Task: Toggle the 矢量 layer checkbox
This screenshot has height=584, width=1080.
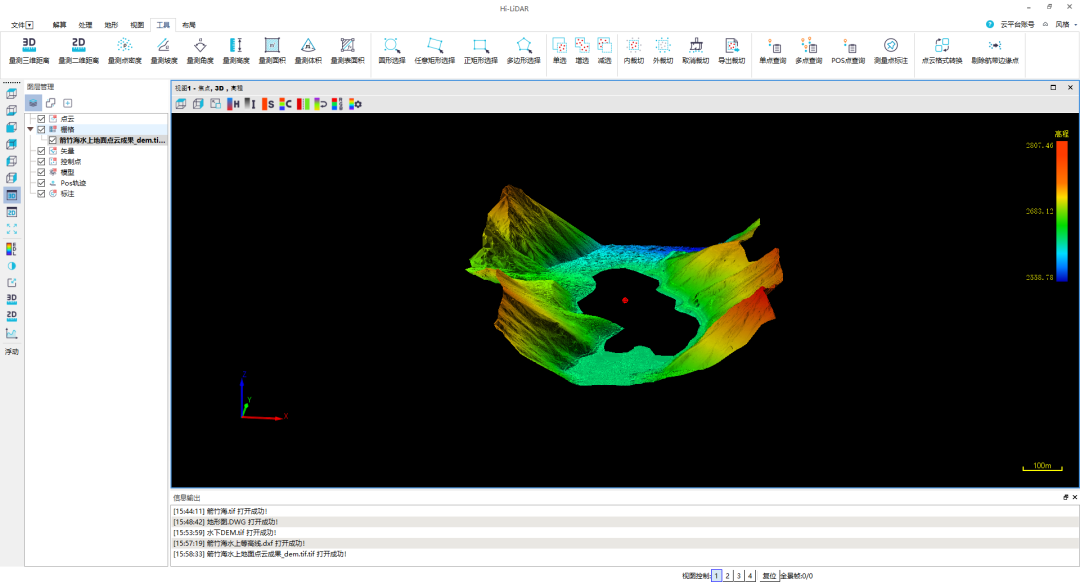Action: [41, 151]
